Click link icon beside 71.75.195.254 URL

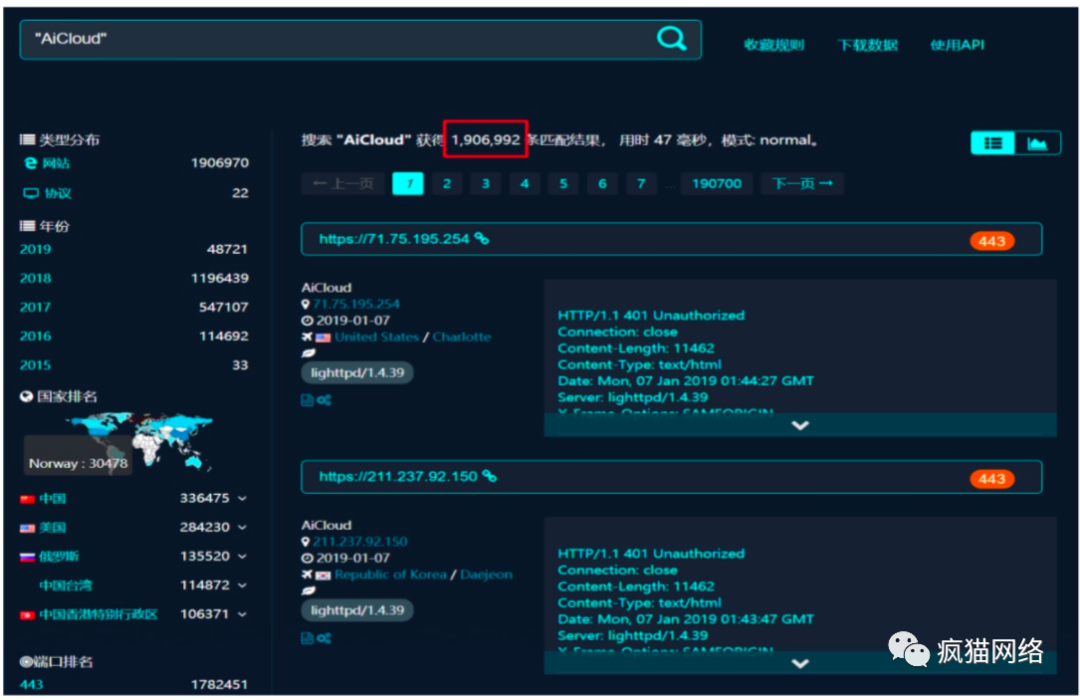[481, 238]
